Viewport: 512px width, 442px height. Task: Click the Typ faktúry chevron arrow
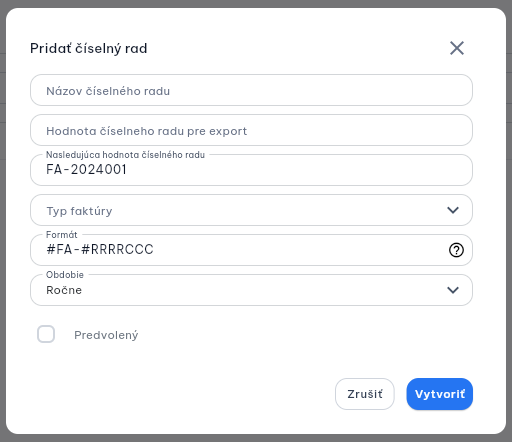click(453, 210)
